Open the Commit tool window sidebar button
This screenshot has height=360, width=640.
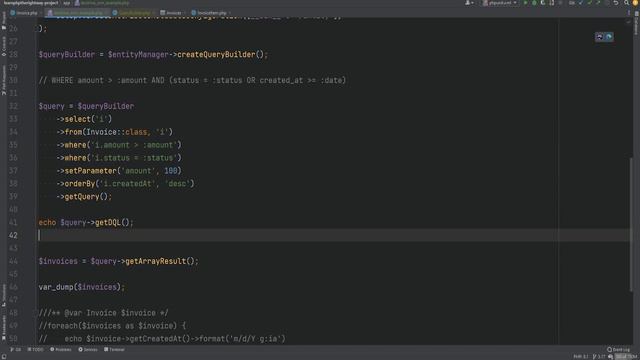(4, 46)
